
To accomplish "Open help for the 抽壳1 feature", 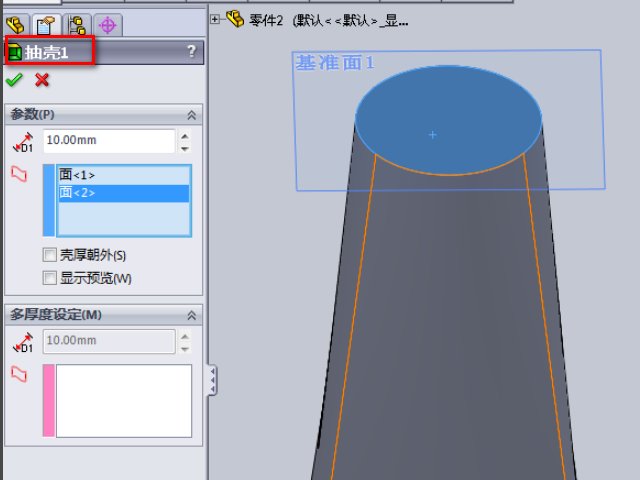I will point(191,52).
